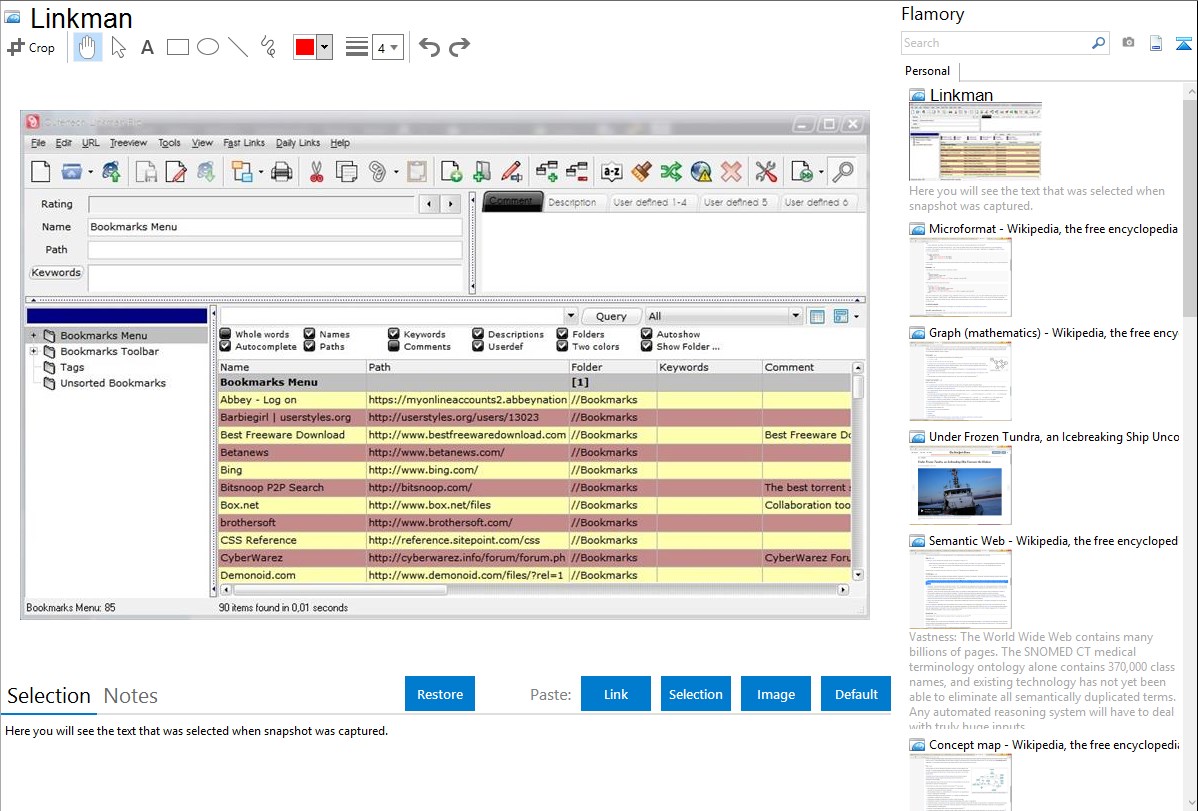The height and width of the screenshot is (811, 1198).
Task: Activate the hand pan tool
Action: pos(88,47)
